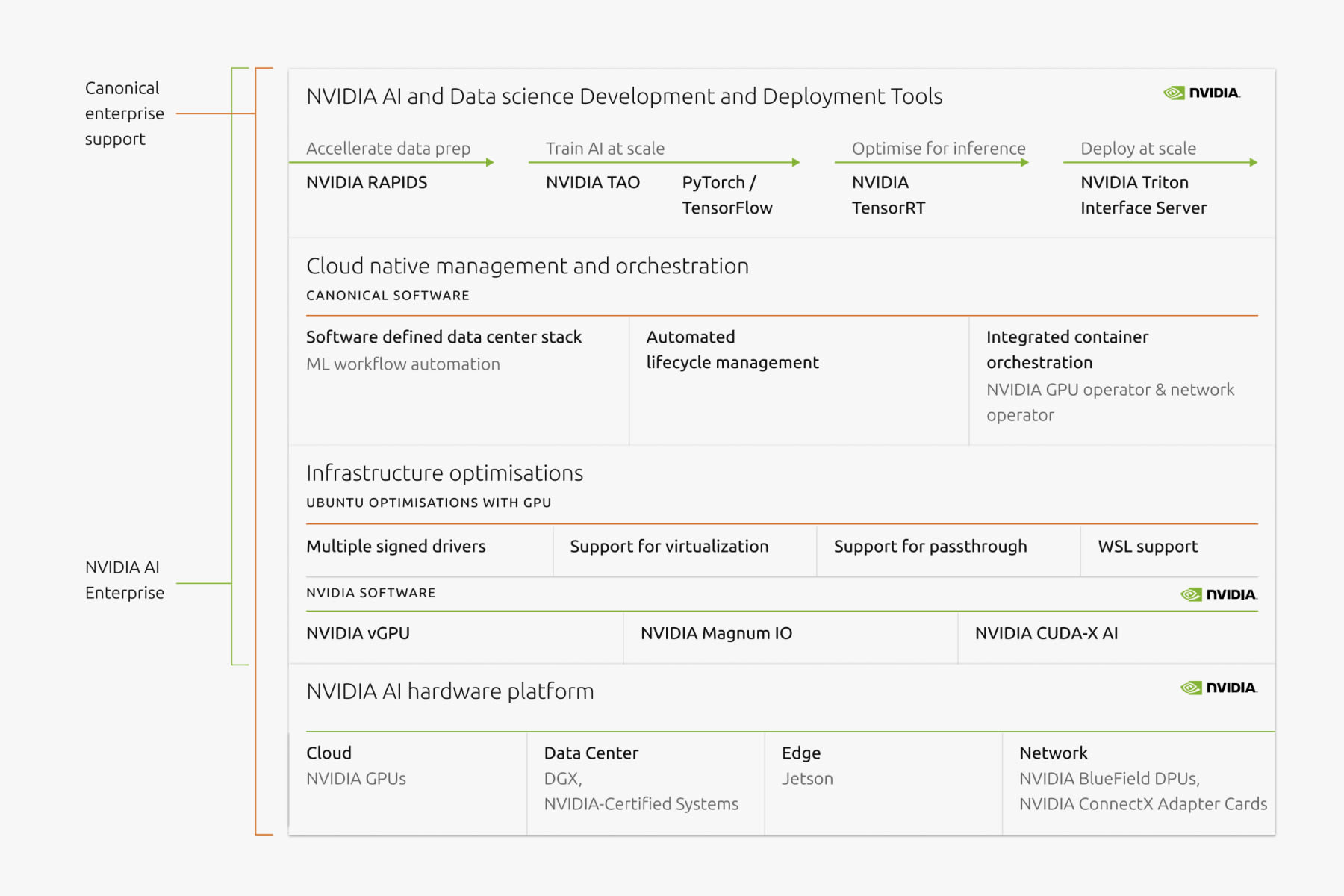Click the Cloud column heading

pyautogui.click(x=329, y=753)
